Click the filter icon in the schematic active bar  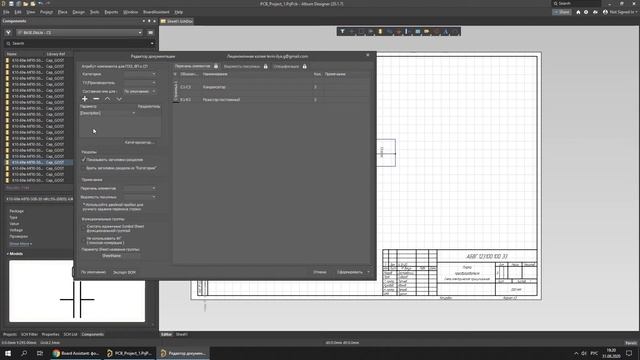tap(342, 31)
